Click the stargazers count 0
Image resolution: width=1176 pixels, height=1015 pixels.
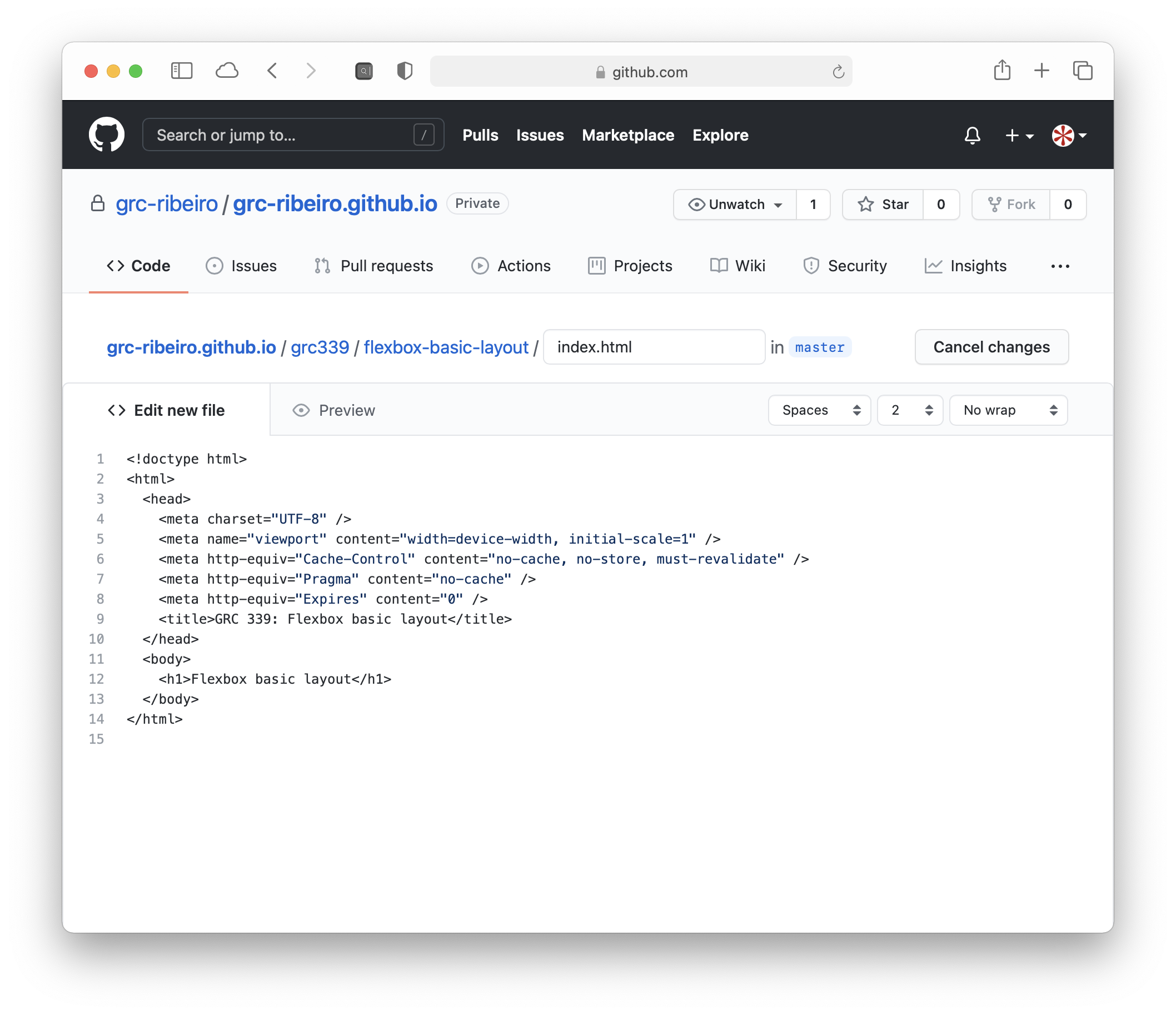point(941,205)
